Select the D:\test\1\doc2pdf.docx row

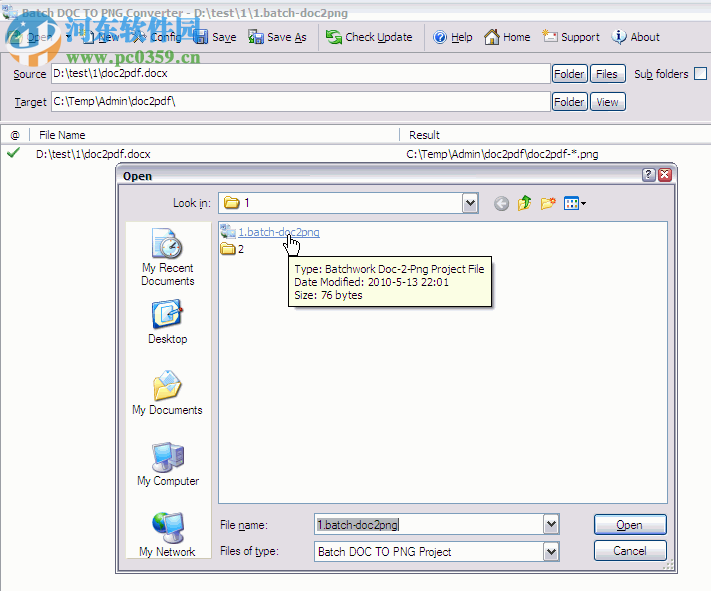point(93,154)
